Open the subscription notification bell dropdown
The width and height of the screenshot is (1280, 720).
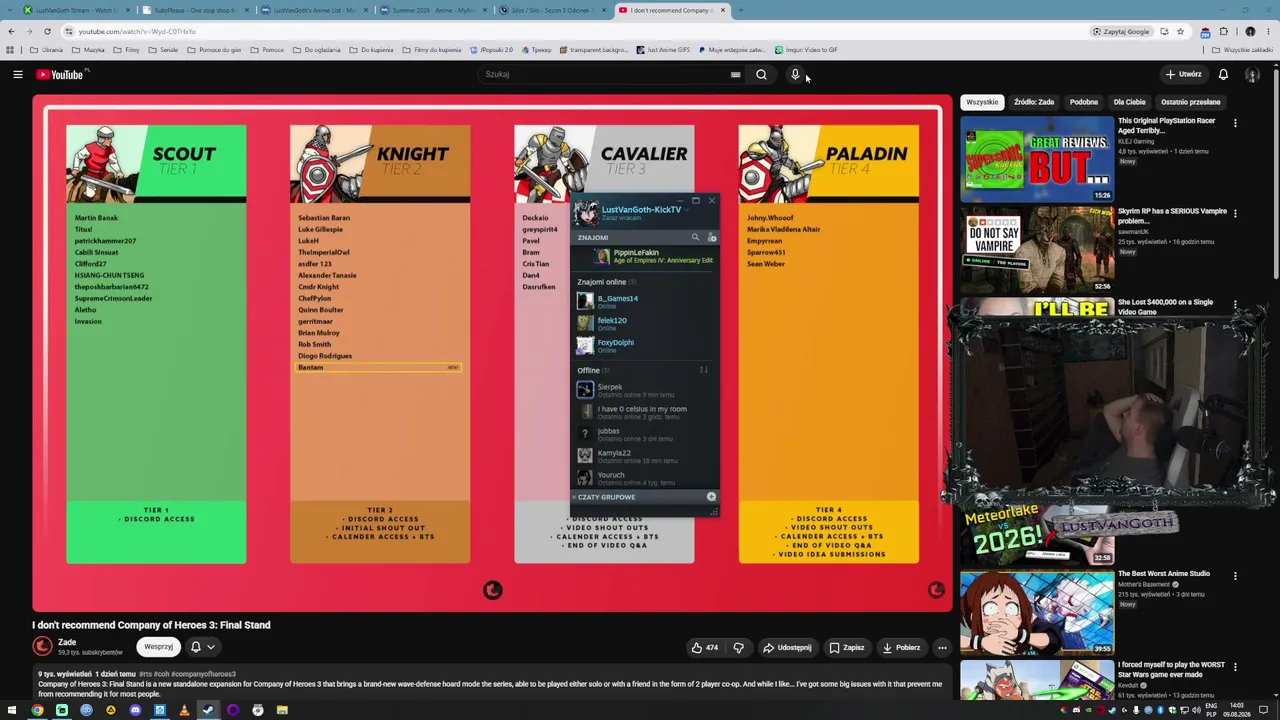coord(202,647)
